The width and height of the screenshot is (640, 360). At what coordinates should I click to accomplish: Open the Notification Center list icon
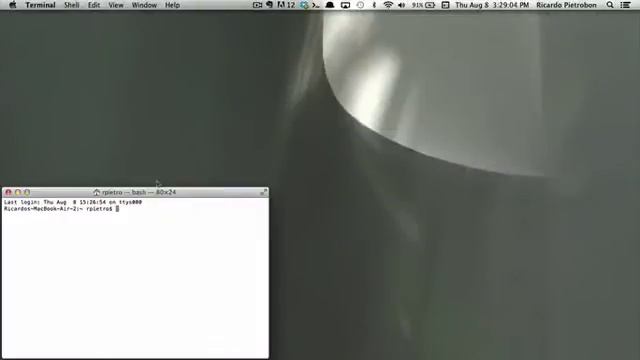point(625,5)
